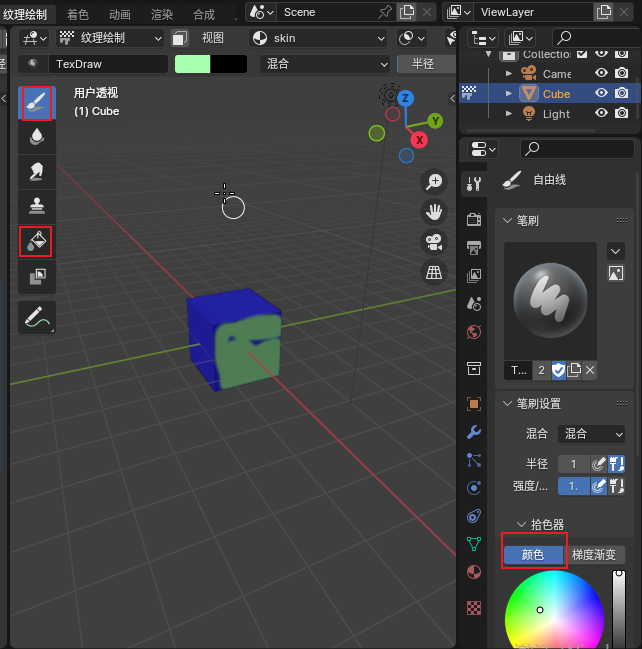This screenshot has width=642, height=649.
Task: Click the 颜色 button
Action: click(x=534, y=555)
